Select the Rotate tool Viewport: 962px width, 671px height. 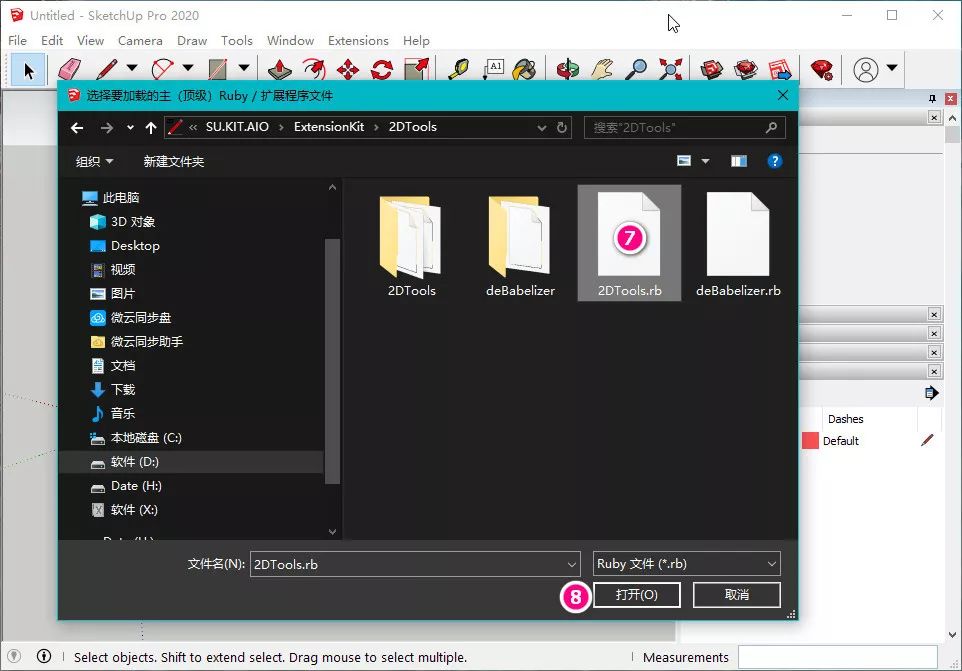pos(382,69)
